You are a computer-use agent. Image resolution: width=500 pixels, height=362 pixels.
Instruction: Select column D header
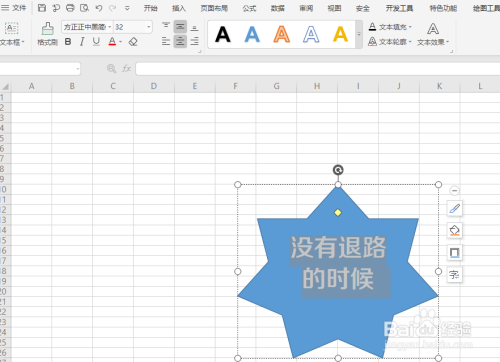pos(154,86)
